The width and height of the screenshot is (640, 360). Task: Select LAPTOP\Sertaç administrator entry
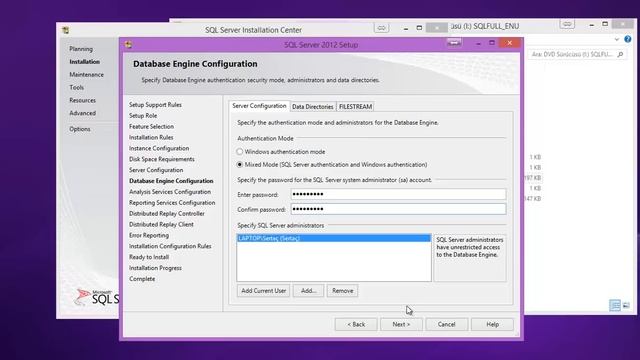[333, 238]
